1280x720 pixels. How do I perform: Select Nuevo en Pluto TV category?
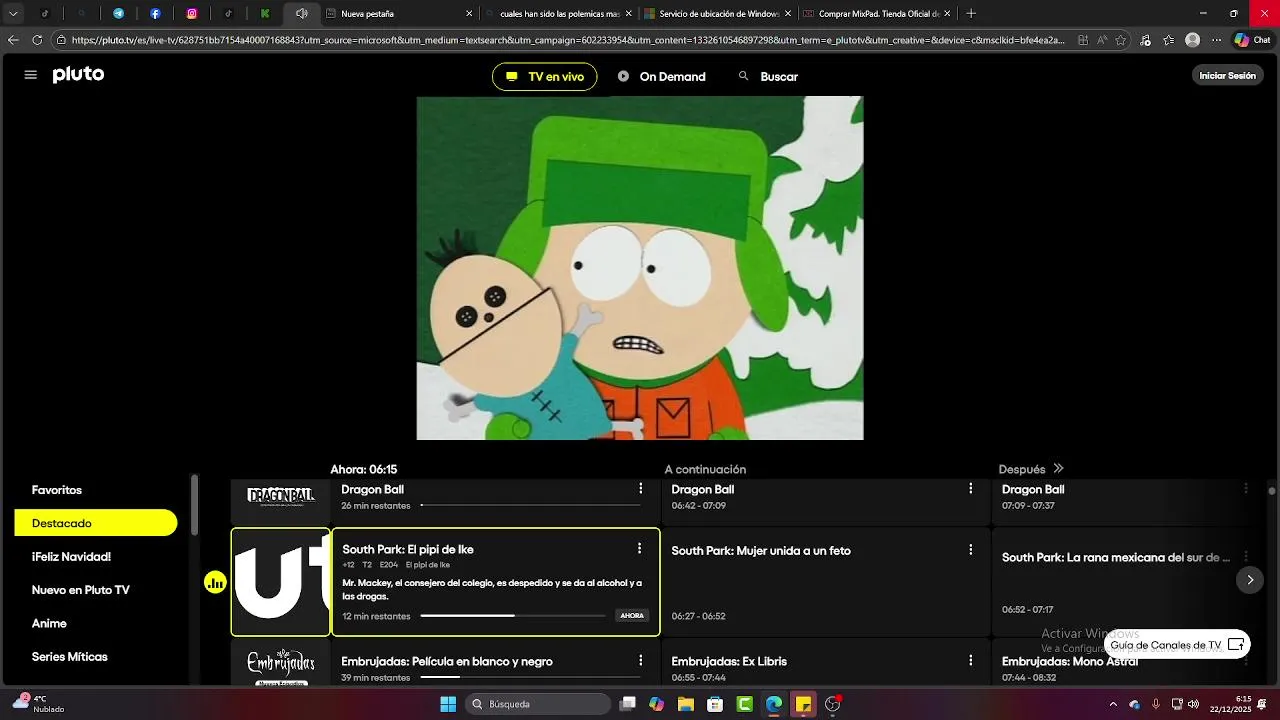tap(81, 590)
